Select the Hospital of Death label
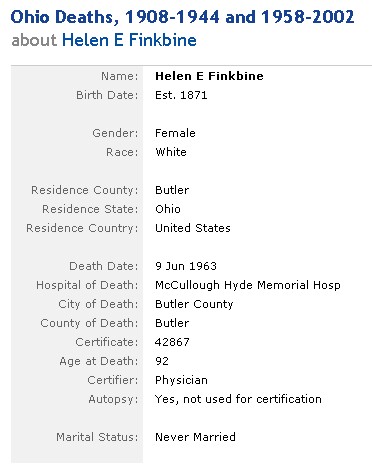372x468 pixels. pos(87,285)
